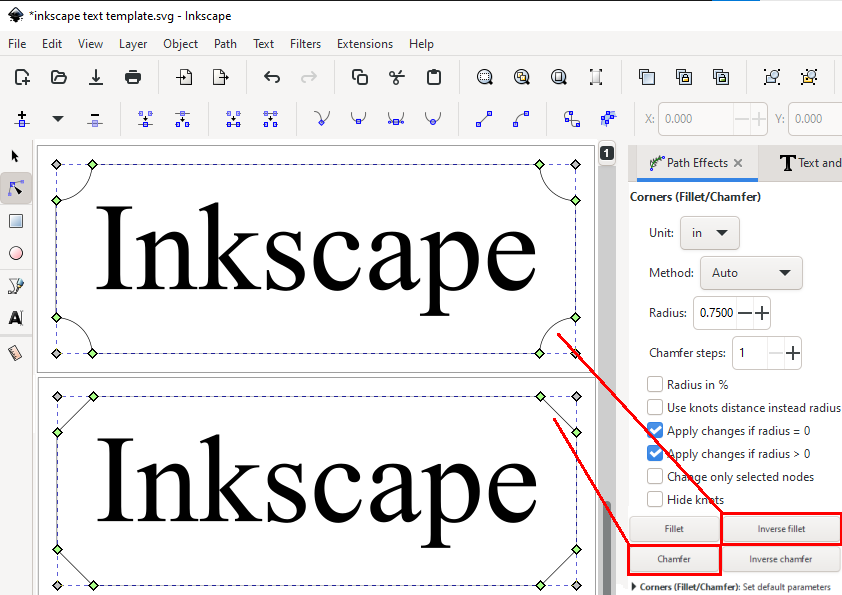The image size is (842, 595).
Task: Zoom to fit selection
Action: click(484, 77)
